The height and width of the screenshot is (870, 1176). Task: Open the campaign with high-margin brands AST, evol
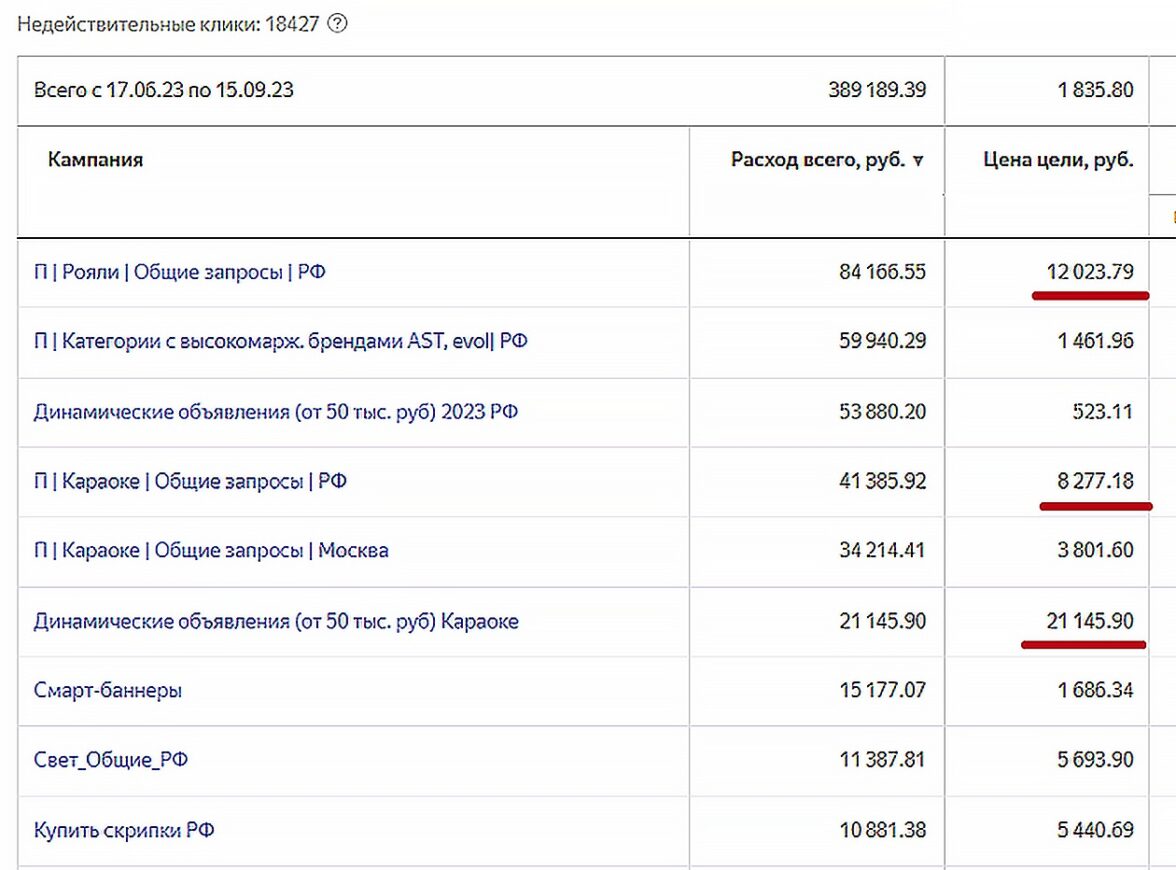click(x=280, y=342)
